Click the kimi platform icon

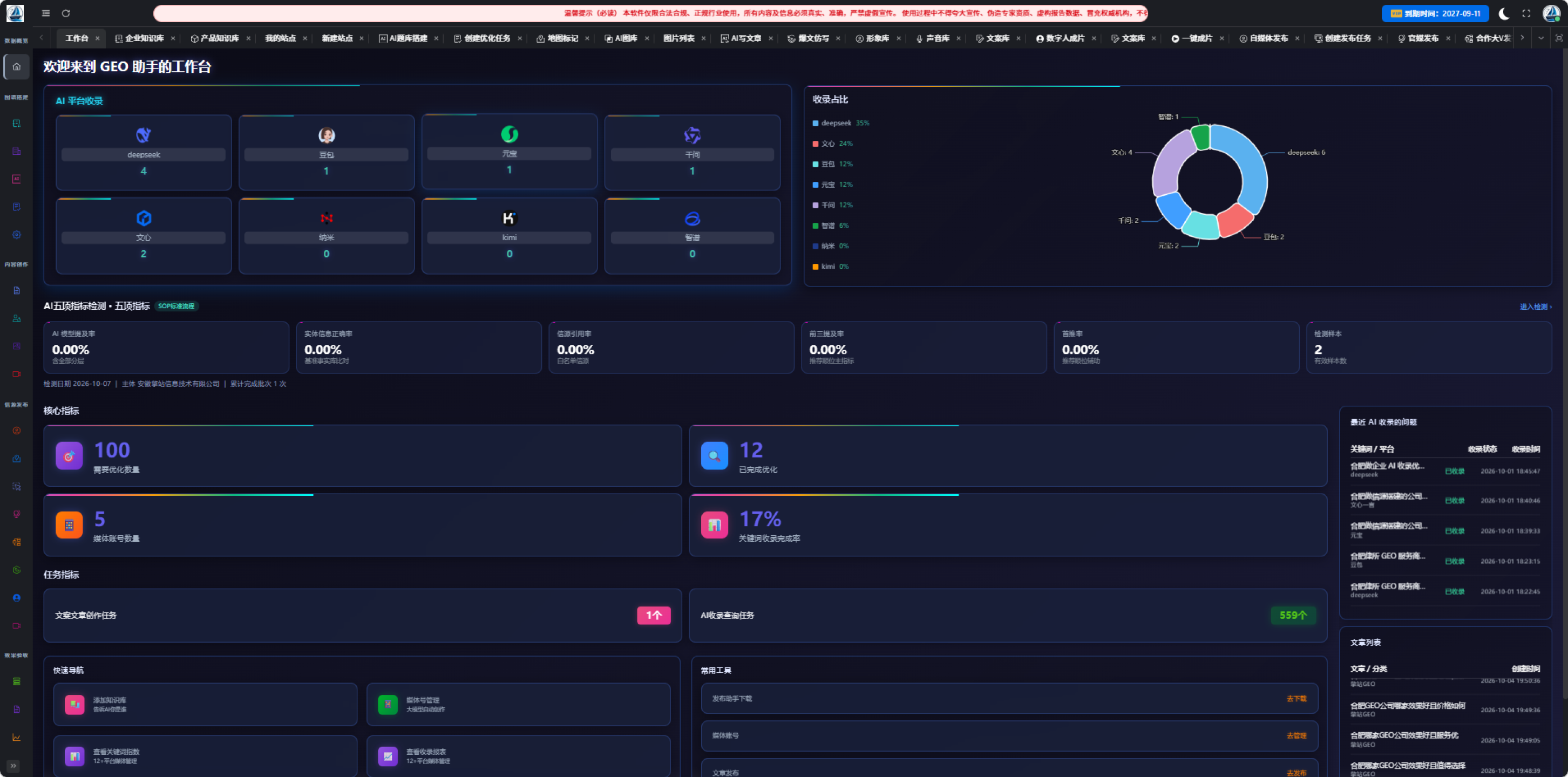[510, 218]
